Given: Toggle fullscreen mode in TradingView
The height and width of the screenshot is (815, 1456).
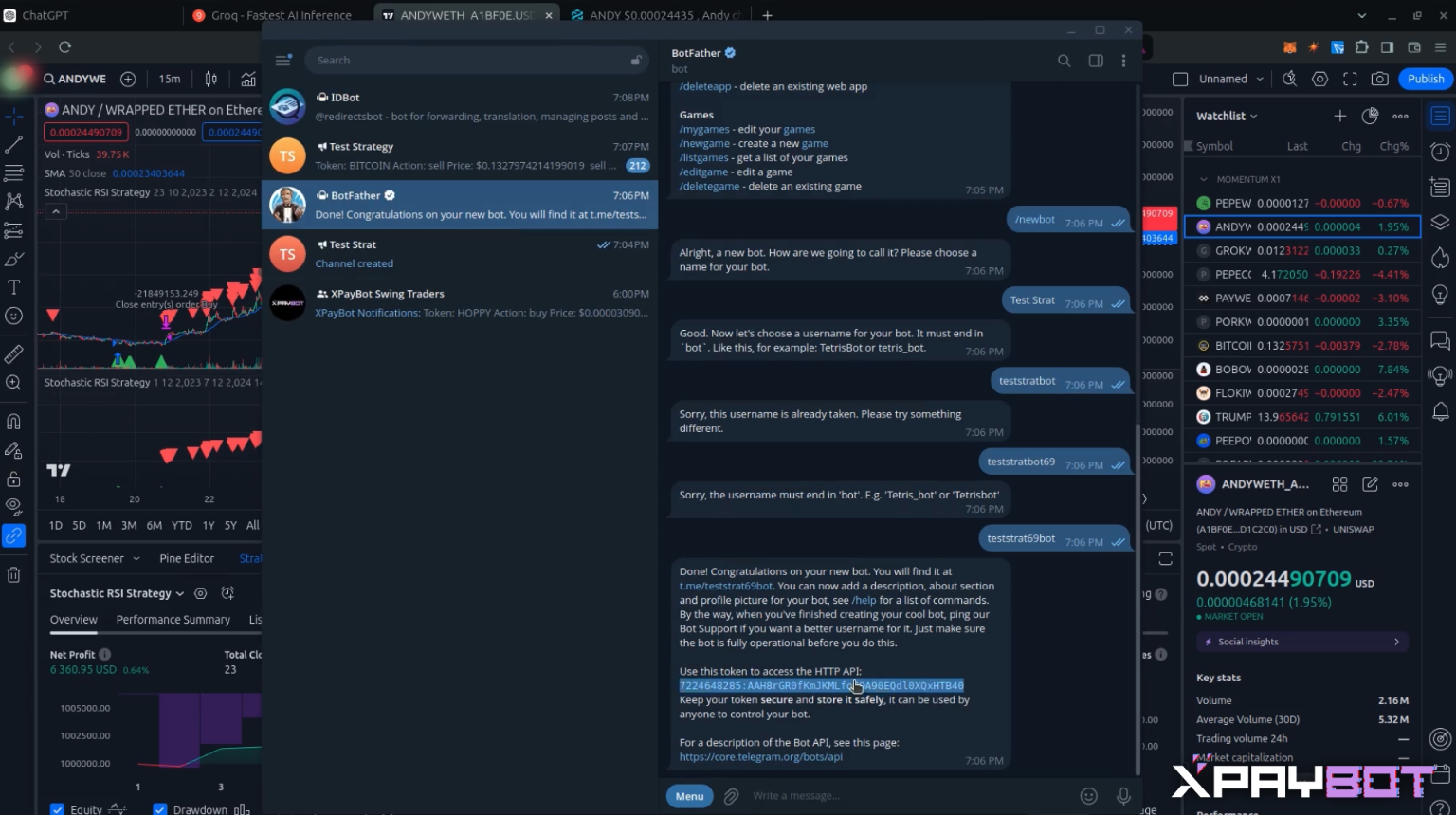Looking at the screenshot, I should (1350, 79).
